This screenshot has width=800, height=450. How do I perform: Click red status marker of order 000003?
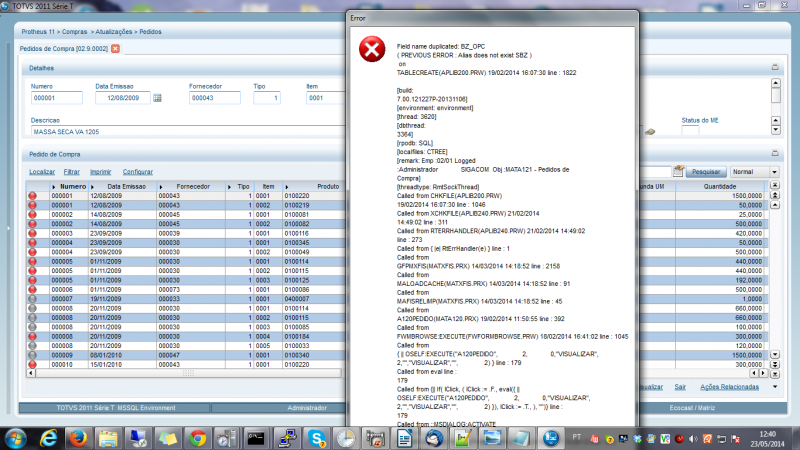pyautogui.click(x=32, y=233)
